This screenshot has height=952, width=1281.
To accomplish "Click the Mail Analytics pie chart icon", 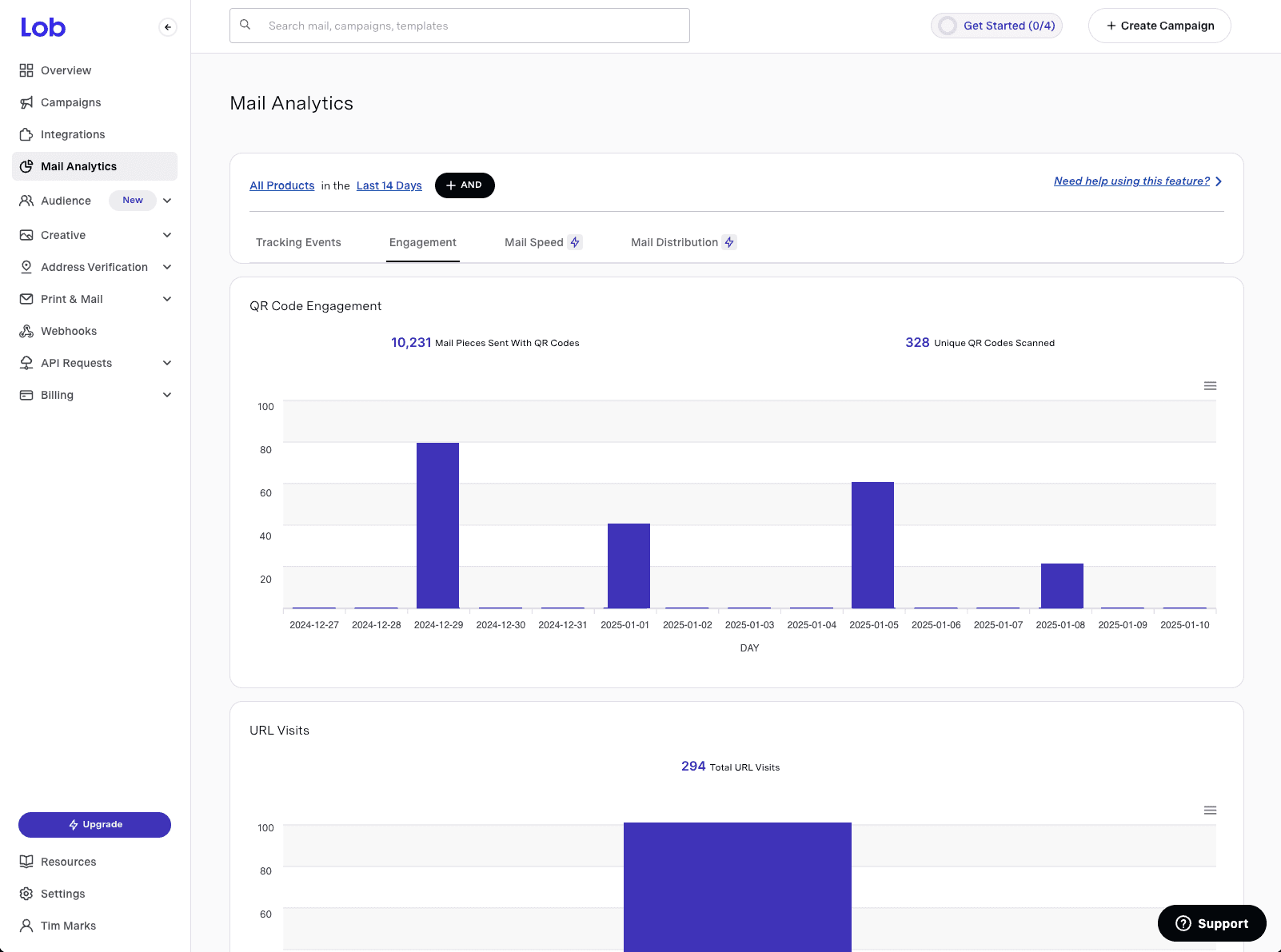I will pos(26,166).
